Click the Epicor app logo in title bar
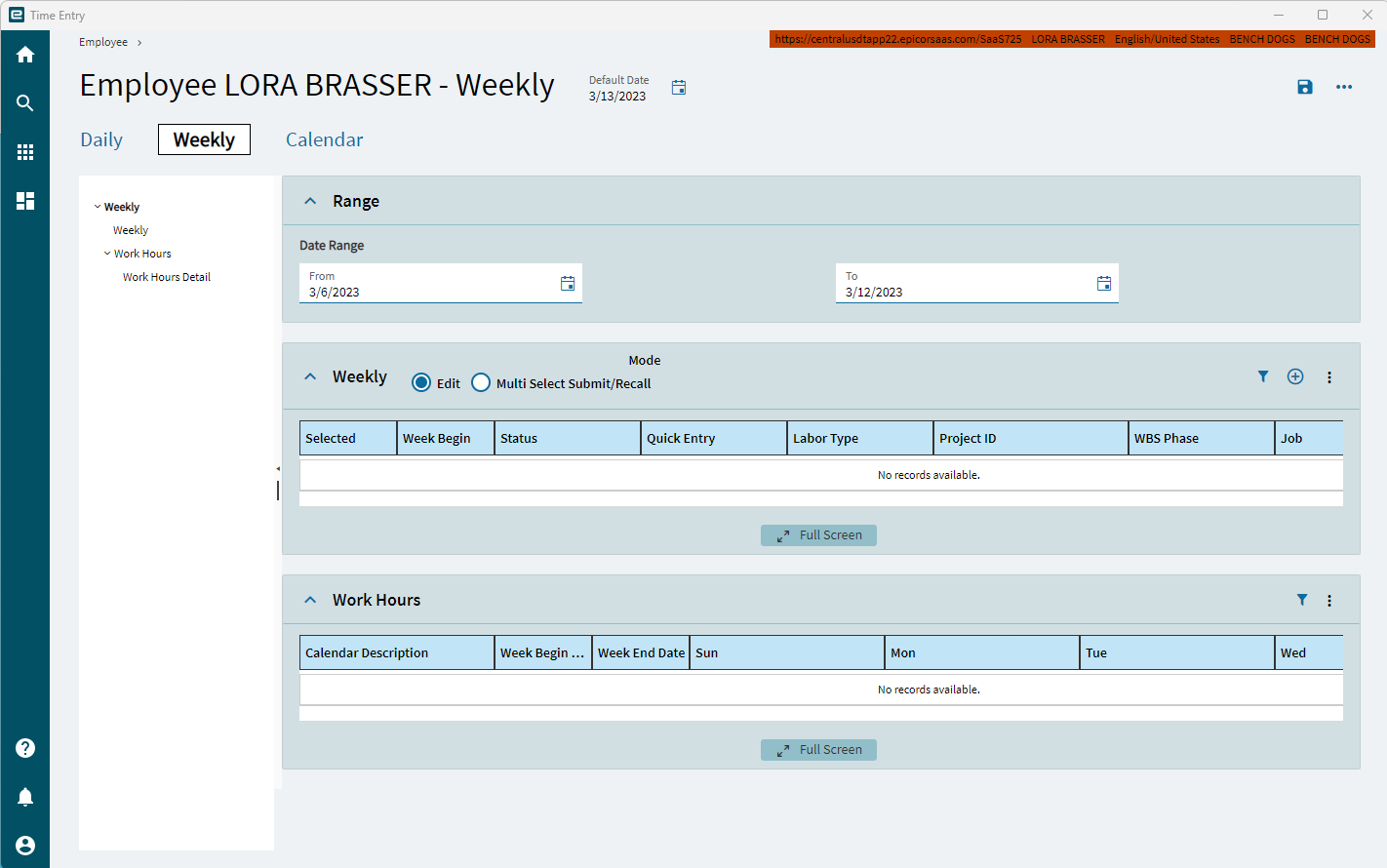Image resolution: width=1387 pixels, height=868 pixels. coord(17,15)
